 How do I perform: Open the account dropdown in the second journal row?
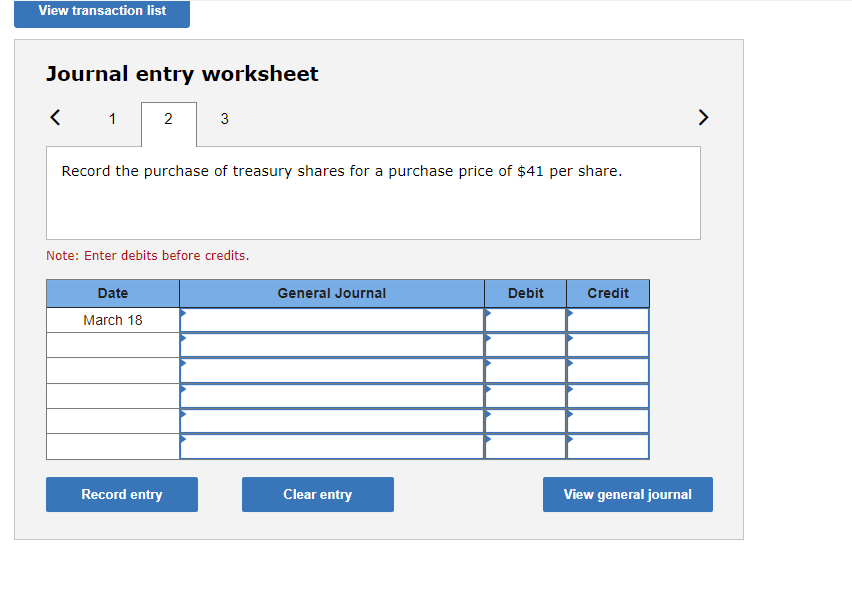point(330,345)
